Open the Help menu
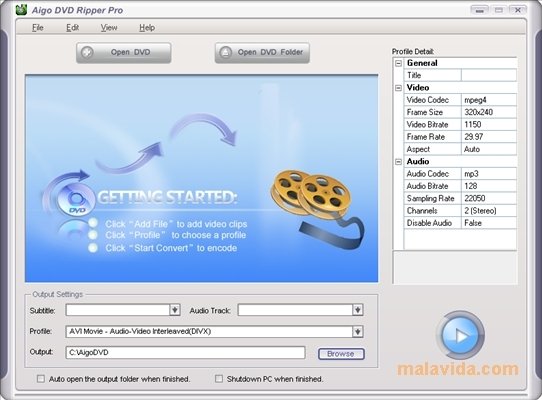This screenshot has width=542, height=400. tap(147, 28)
